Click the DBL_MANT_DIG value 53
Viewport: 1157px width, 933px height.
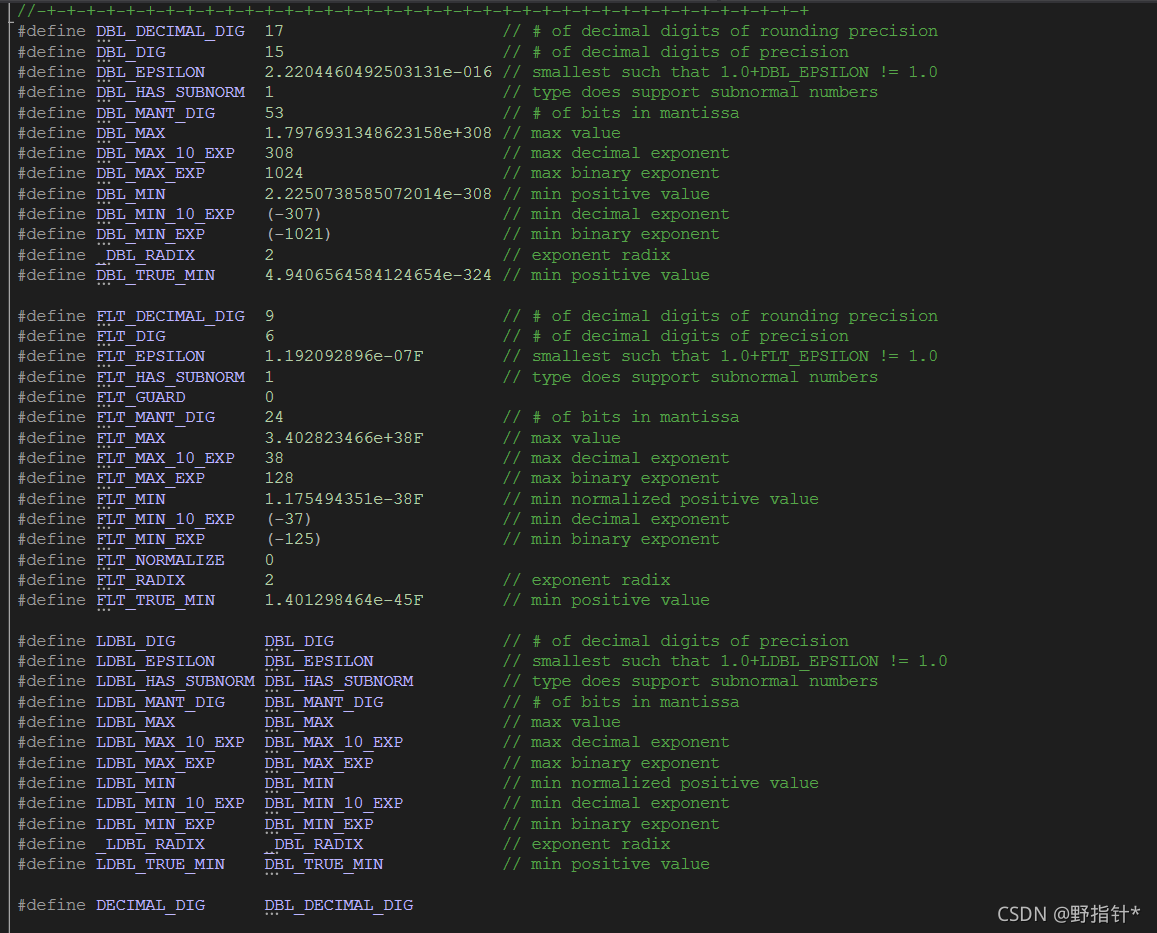(274, 112)
